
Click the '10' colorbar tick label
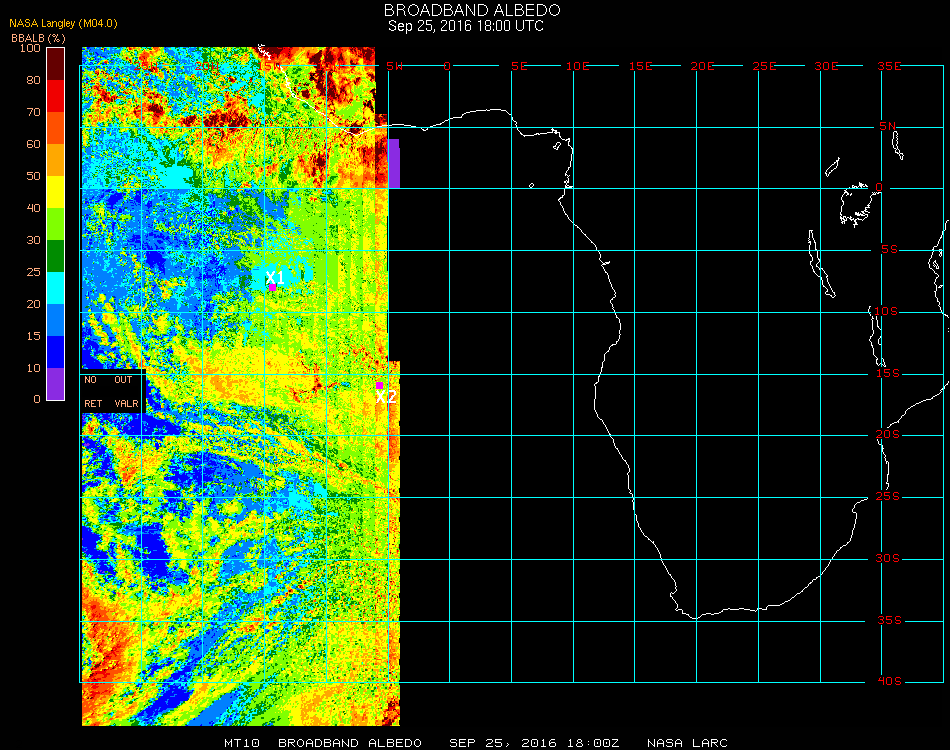(x=33, y=368)
